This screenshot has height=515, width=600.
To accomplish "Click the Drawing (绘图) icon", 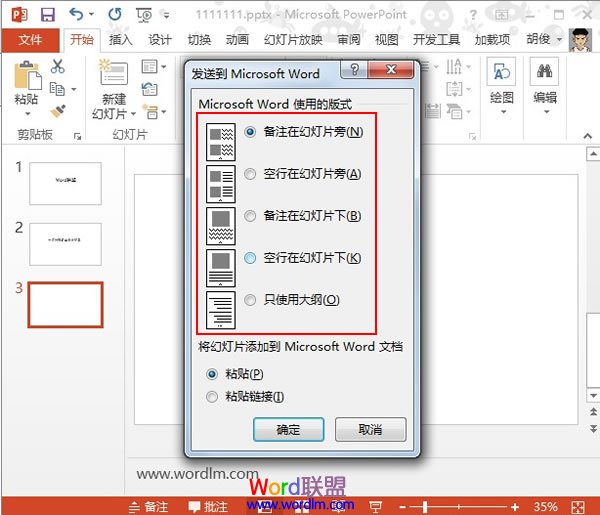I will click(501, 72).
